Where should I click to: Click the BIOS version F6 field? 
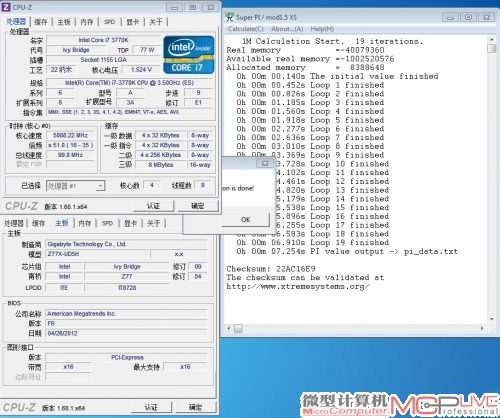coord(126,323)
